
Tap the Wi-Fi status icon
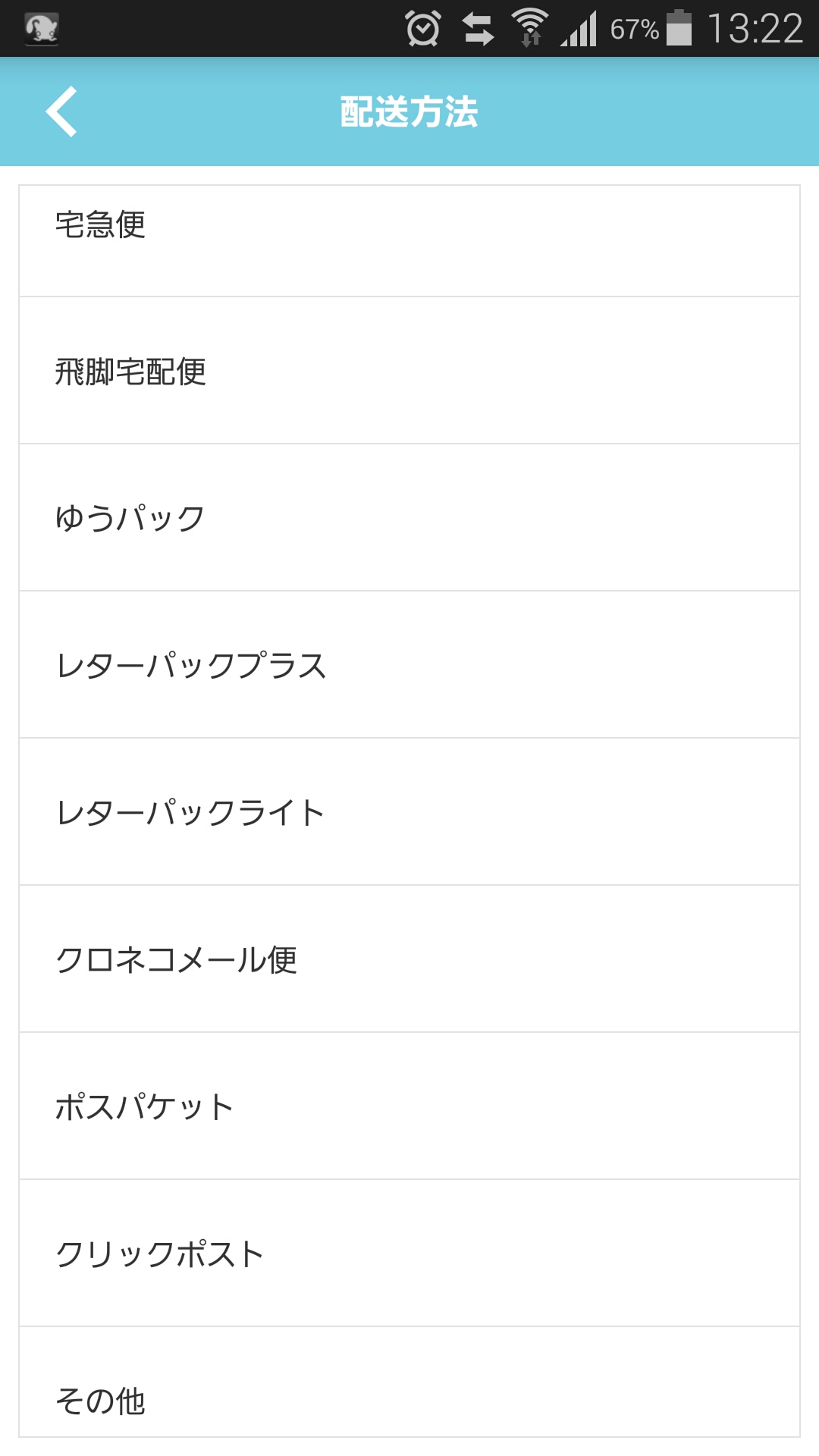tap(530, 29)
